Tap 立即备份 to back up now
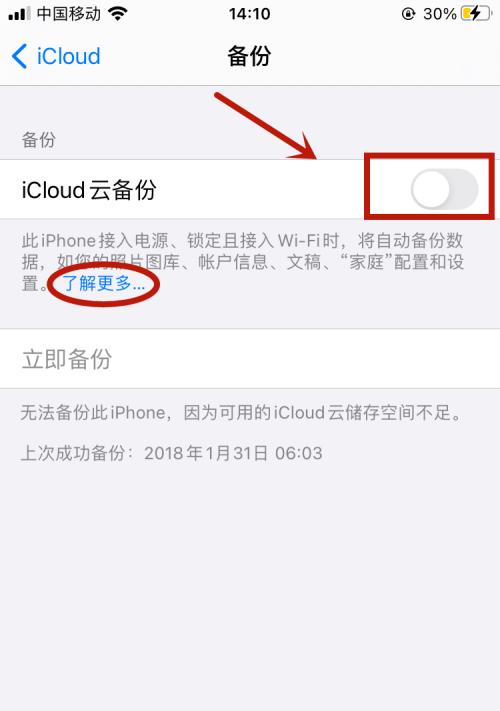This screenshot has width=500, height=711. (x=250, y=359)
